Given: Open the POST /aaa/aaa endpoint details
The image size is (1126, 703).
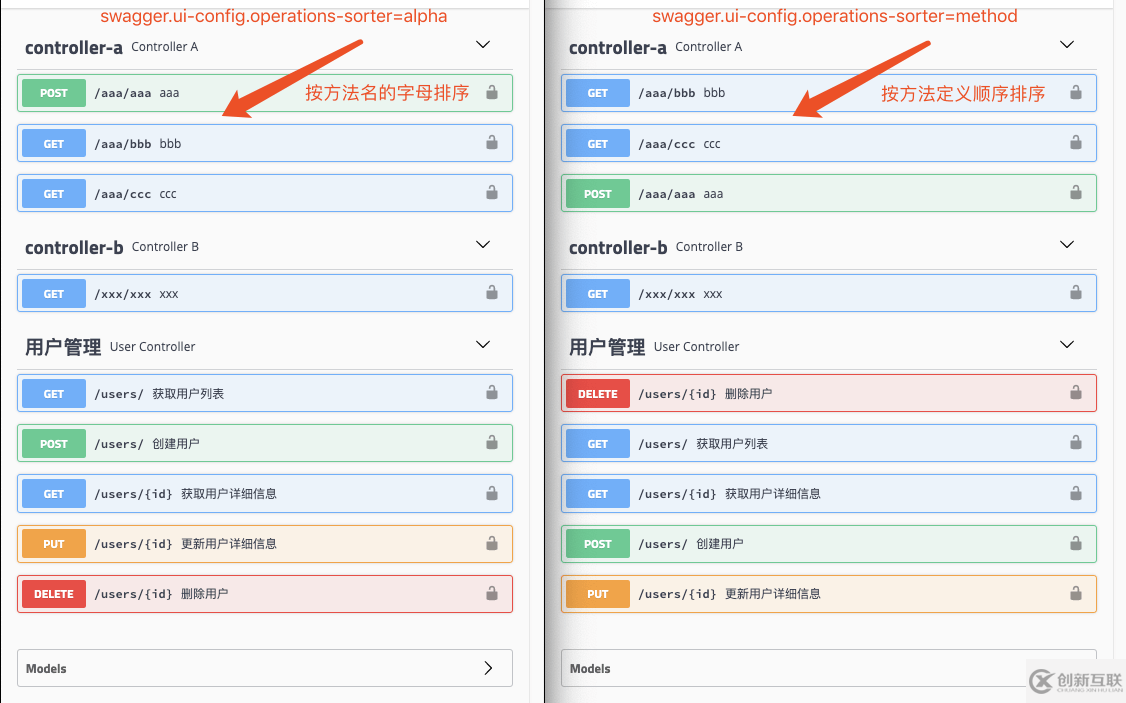Looking at the screenshot, I should (x=200, y=92).
